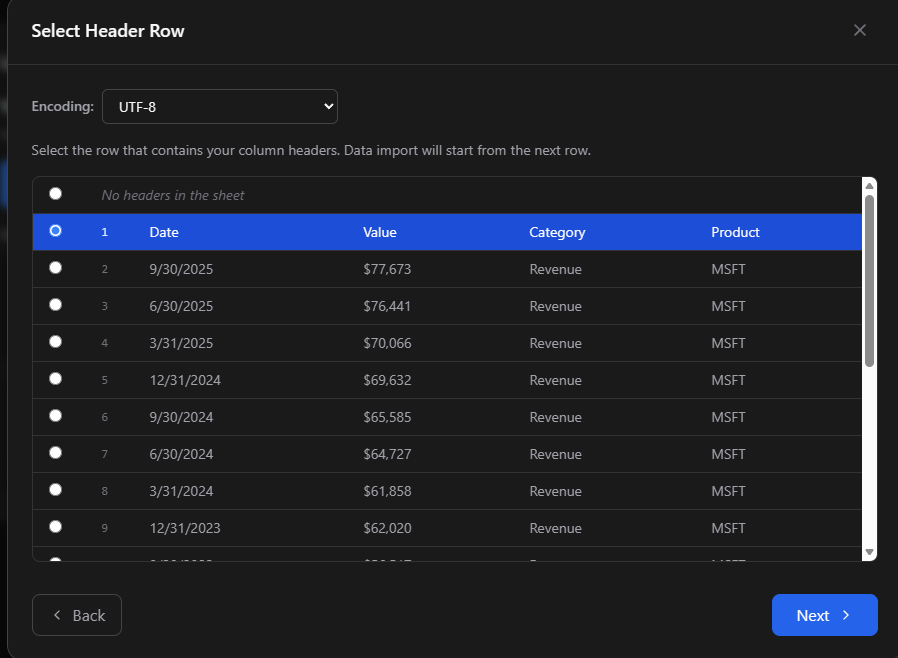
Task: Click scrollbar down arrow in table
Action: [x=869, y=552]
